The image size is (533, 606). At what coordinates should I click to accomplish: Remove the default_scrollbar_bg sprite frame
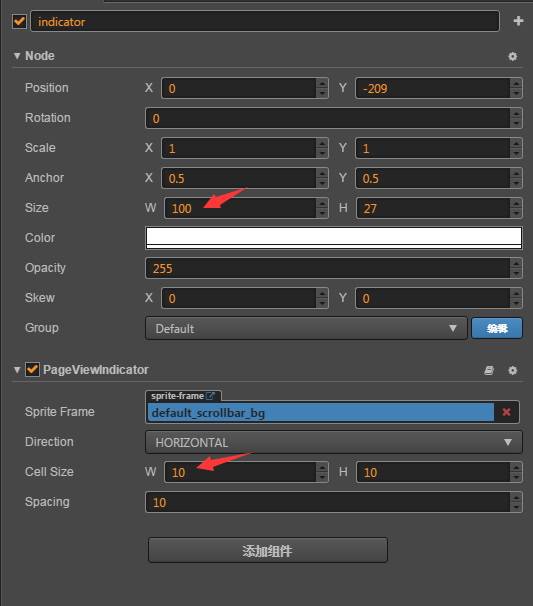[x=506, y=412]
